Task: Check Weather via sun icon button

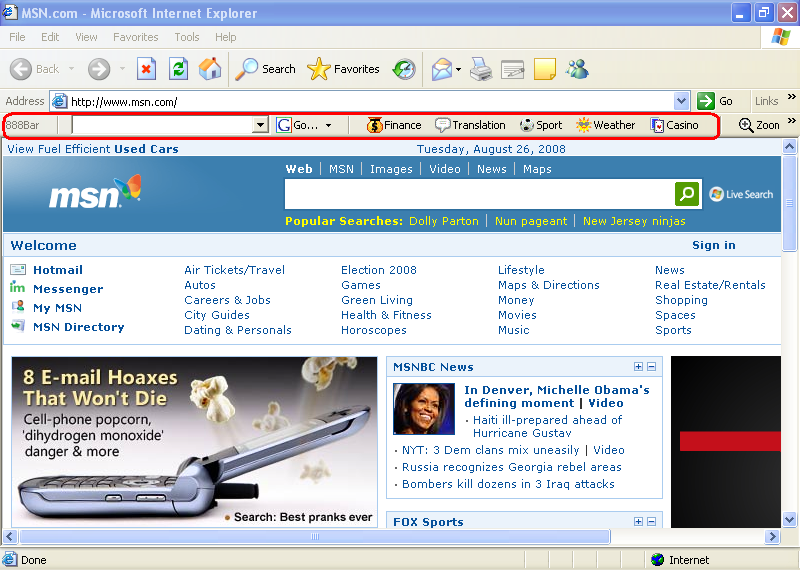Action: pyautogui.click(x=606, y=125)
